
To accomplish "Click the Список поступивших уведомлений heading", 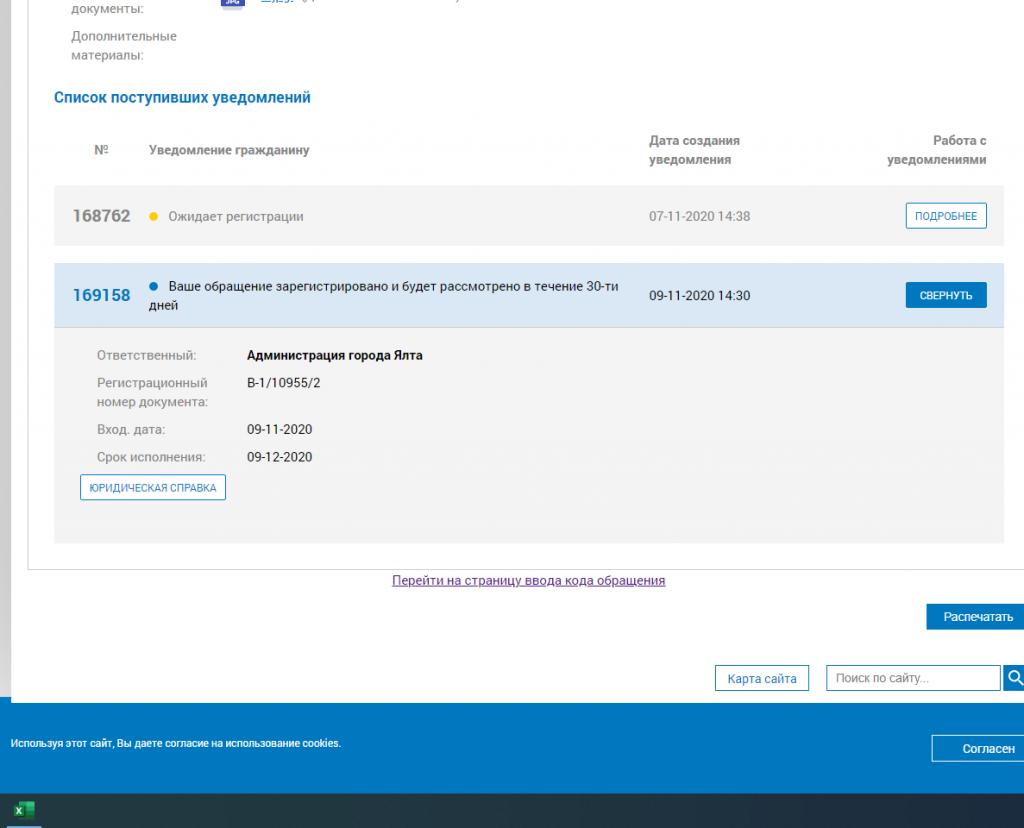I will click(x=182, y=98).
